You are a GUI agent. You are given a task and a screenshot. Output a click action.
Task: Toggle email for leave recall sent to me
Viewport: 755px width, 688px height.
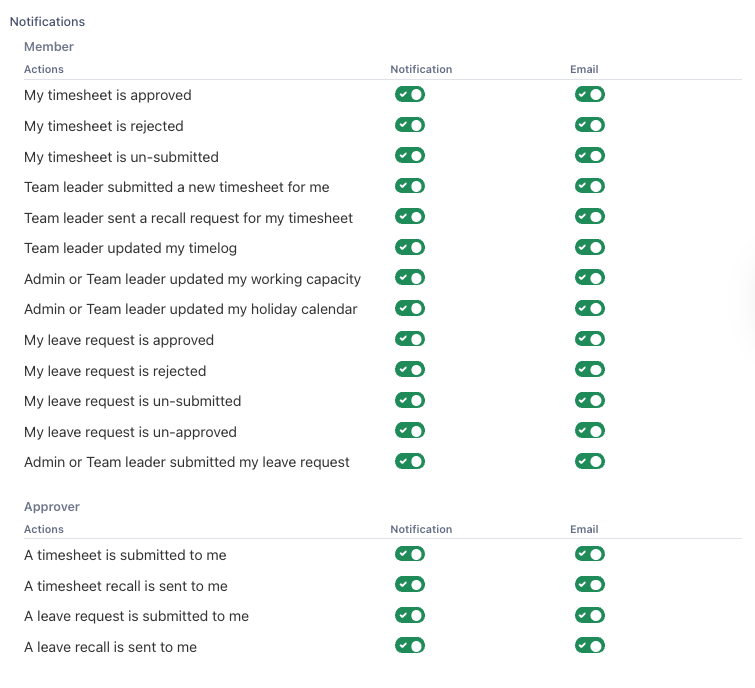click(590, 646)
